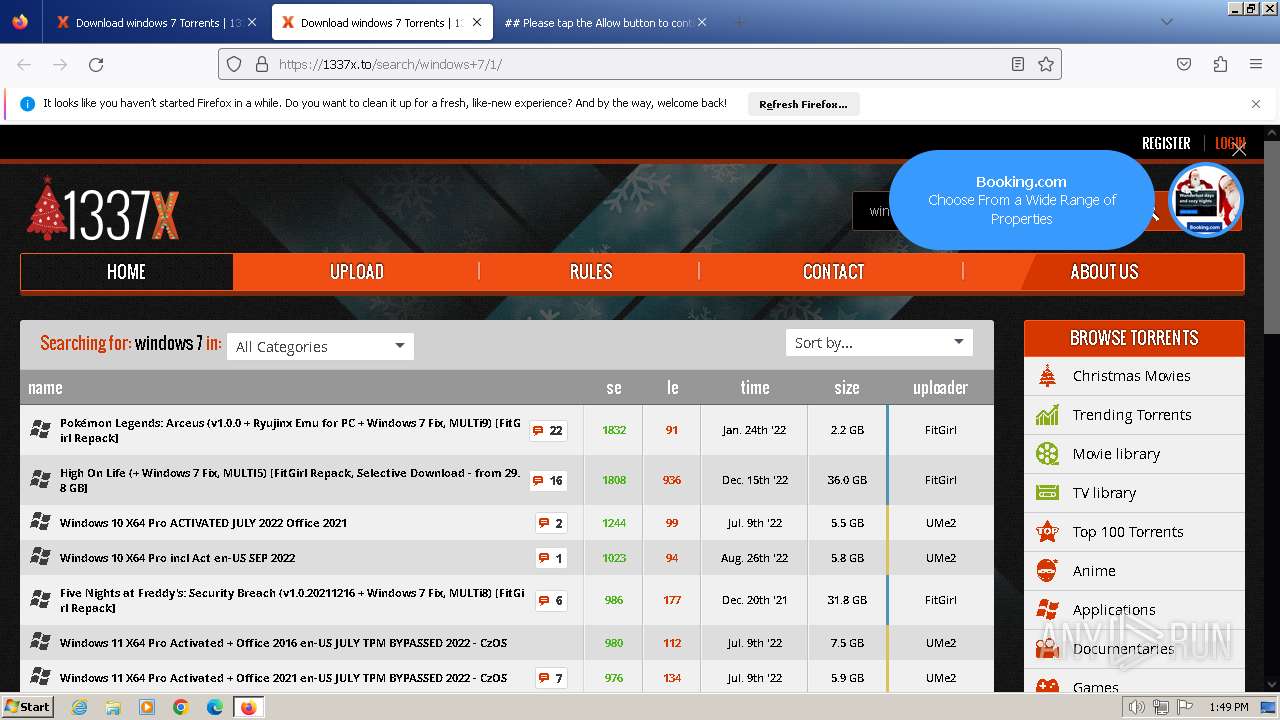Bookmark this page using the star icon
This screenshot has height=720, width=1280.
pos(1046,64)
